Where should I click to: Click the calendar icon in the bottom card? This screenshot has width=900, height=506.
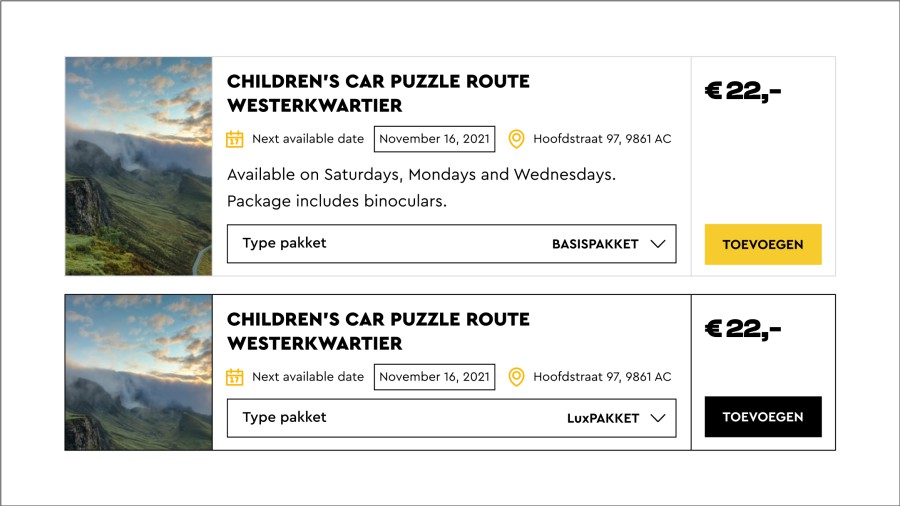coord(235,377)
